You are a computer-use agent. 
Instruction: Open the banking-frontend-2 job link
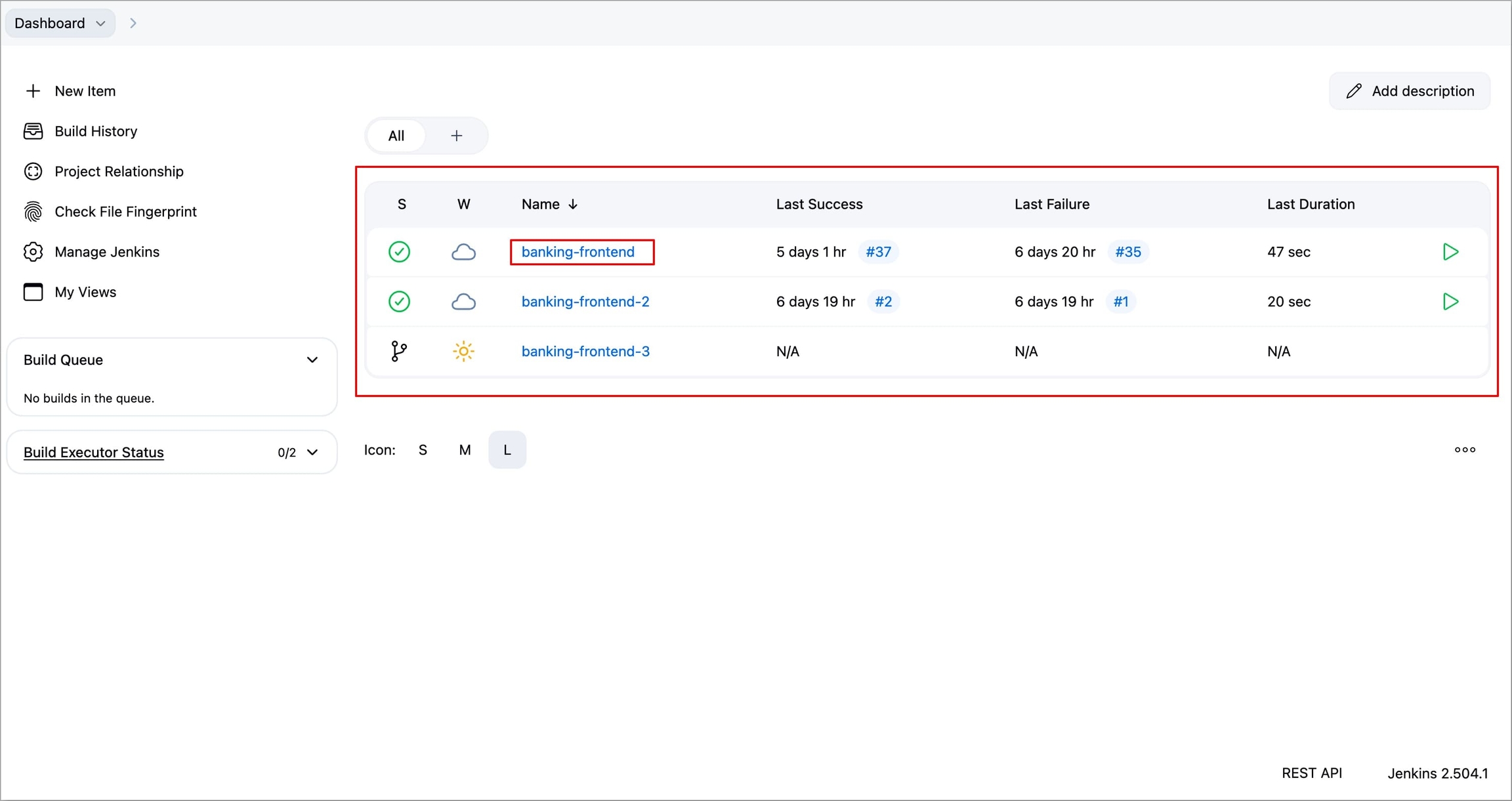[585, 302]
